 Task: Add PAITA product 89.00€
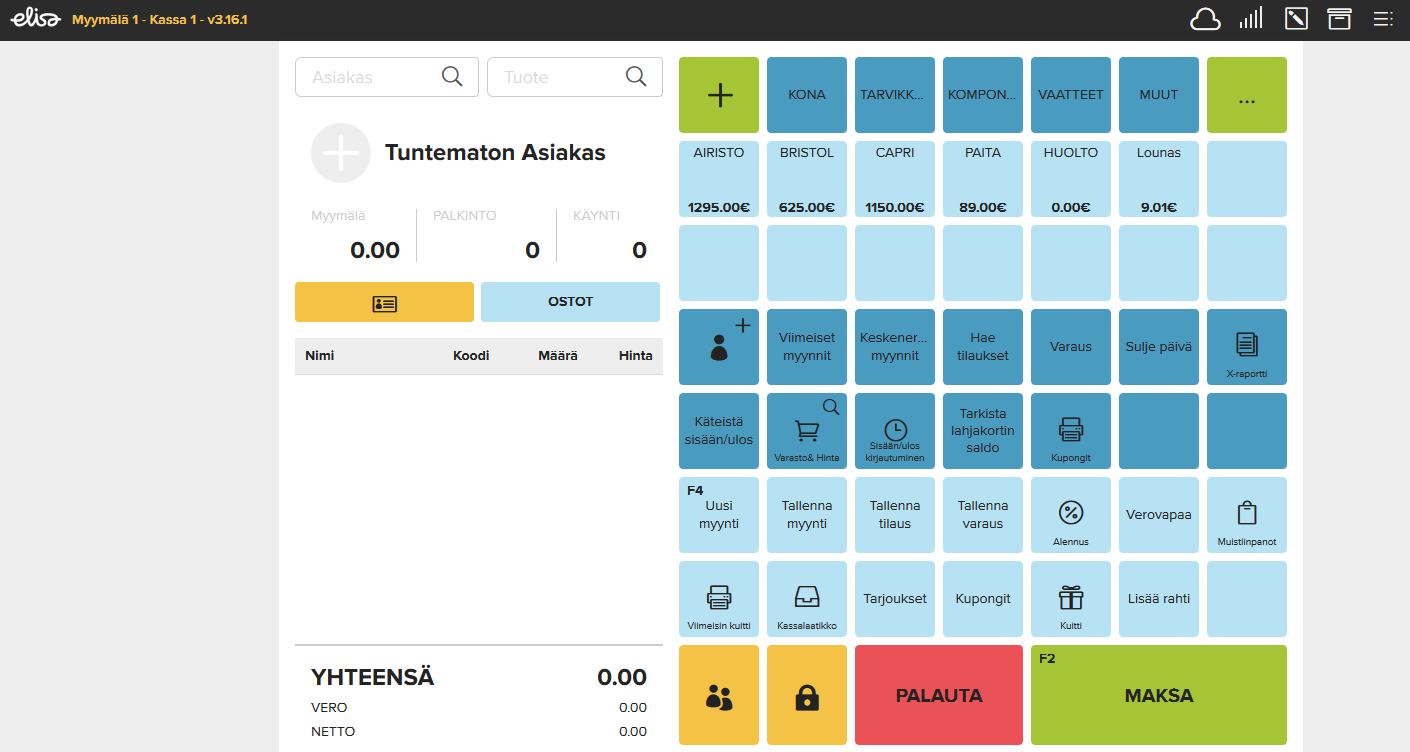tap(983, 179)
